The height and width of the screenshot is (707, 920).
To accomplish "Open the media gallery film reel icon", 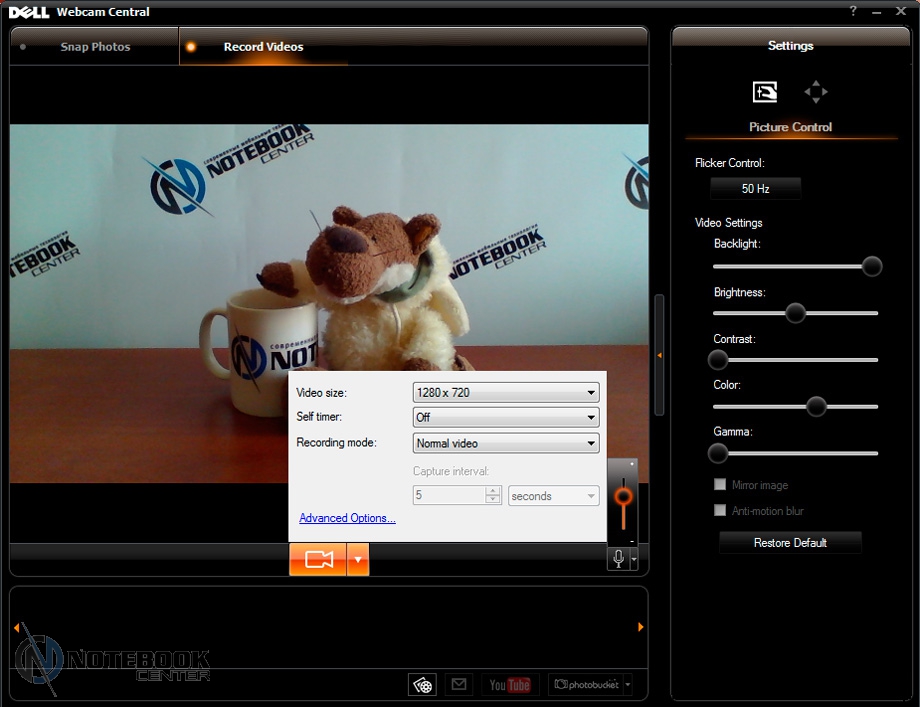I will pos(423,685).
